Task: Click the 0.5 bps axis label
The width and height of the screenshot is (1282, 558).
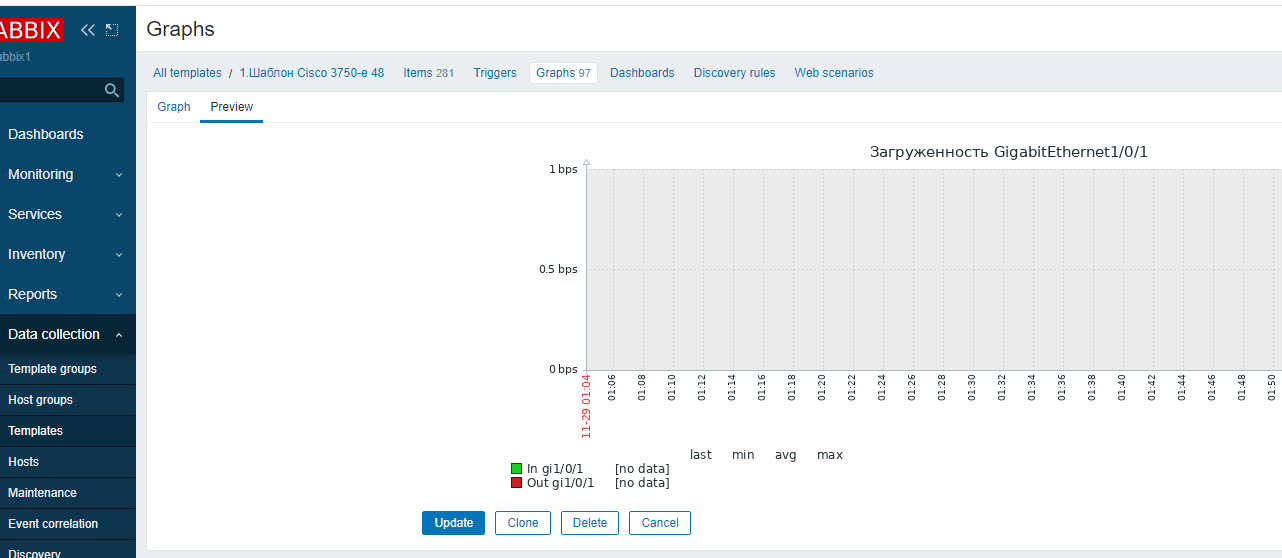Action: click(558, 270)
